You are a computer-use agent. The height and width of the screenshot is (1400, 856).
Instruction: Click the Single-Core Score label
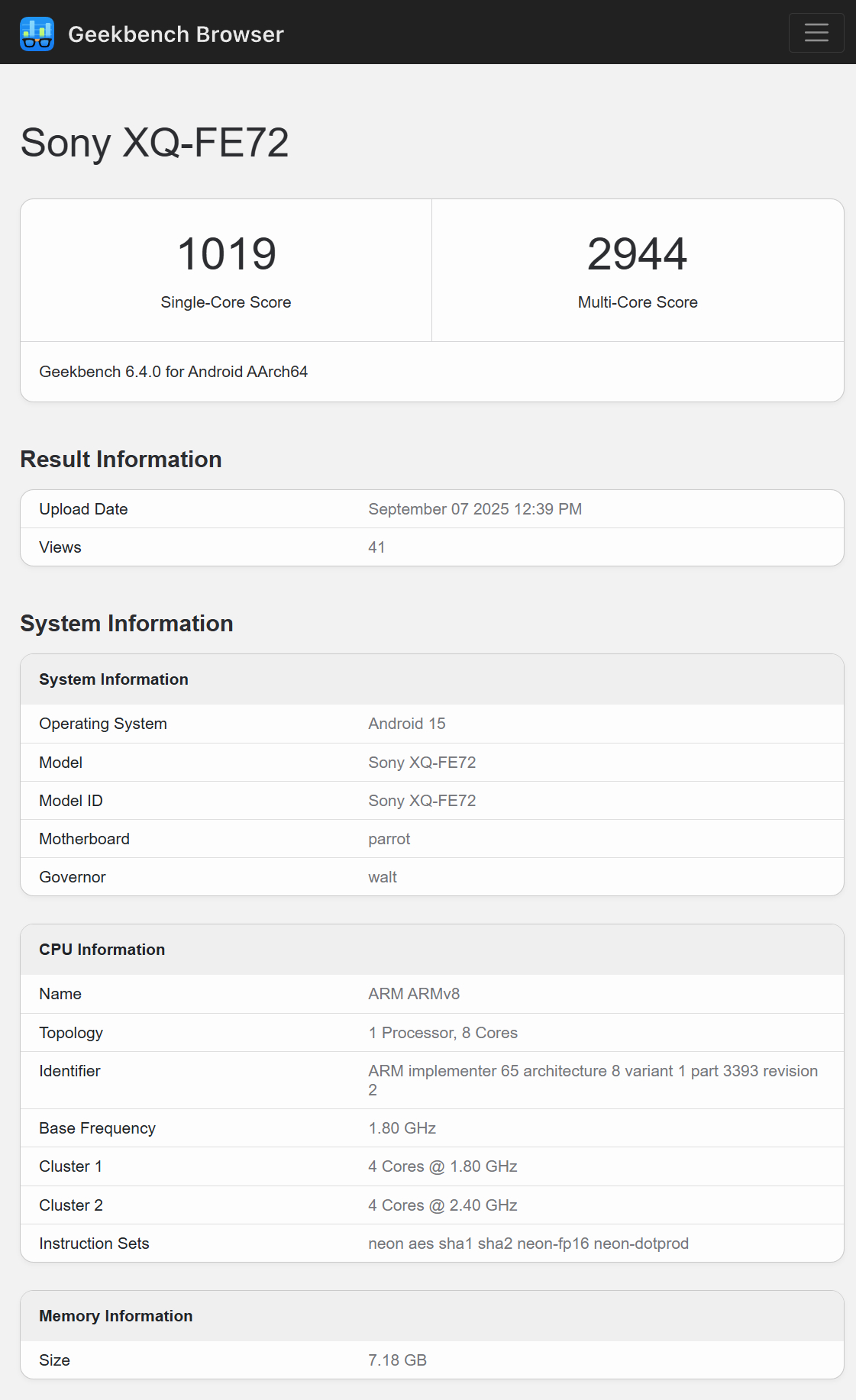click(226, 302)
